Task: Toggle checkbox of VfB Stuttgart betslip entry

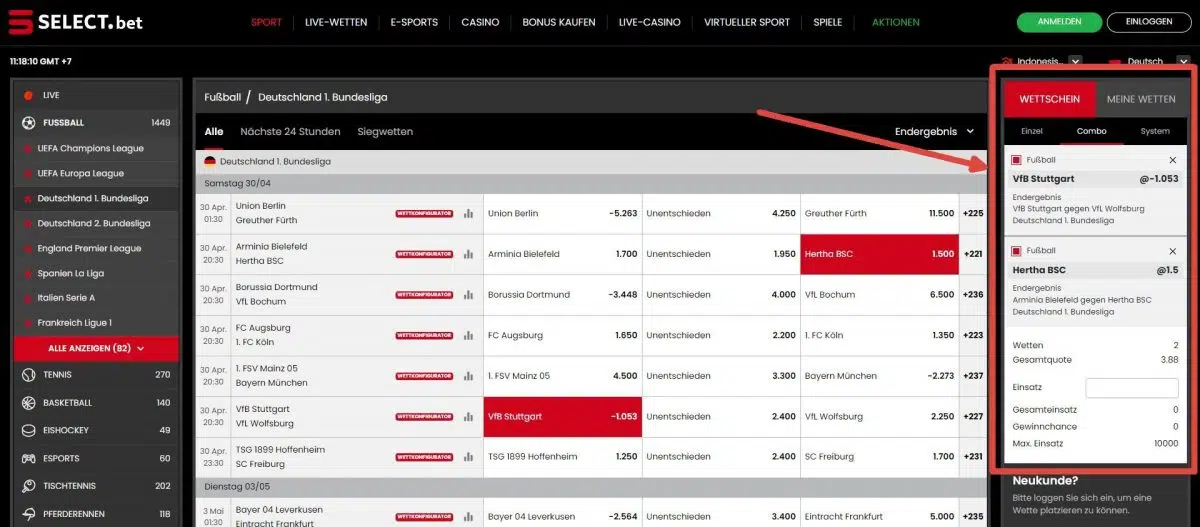Action: 1017,160
